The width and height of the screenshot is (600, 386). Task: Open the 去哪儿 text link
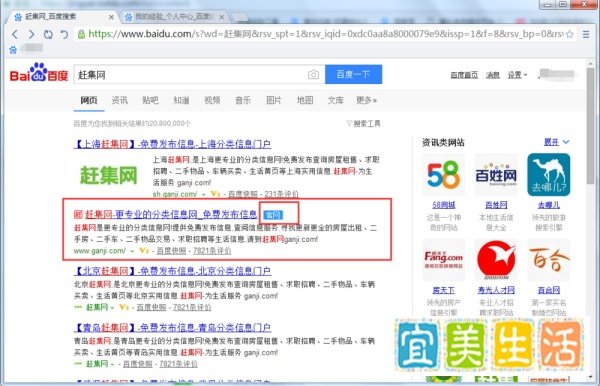(x=549, y=205)
